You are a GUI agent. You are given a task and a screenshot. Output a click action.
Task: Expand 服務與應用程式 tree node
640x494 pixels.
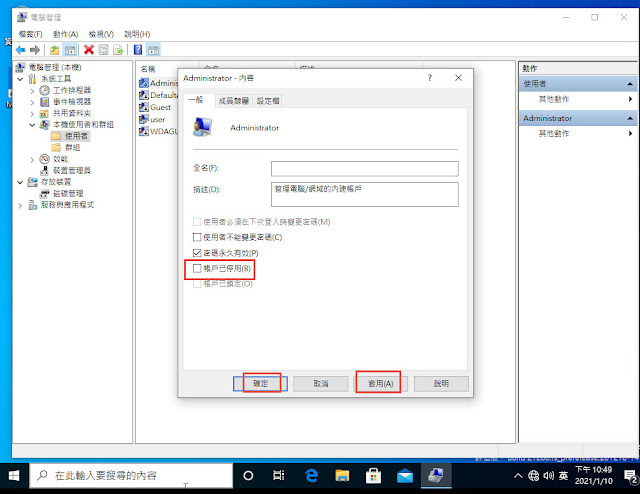(20, 205)
